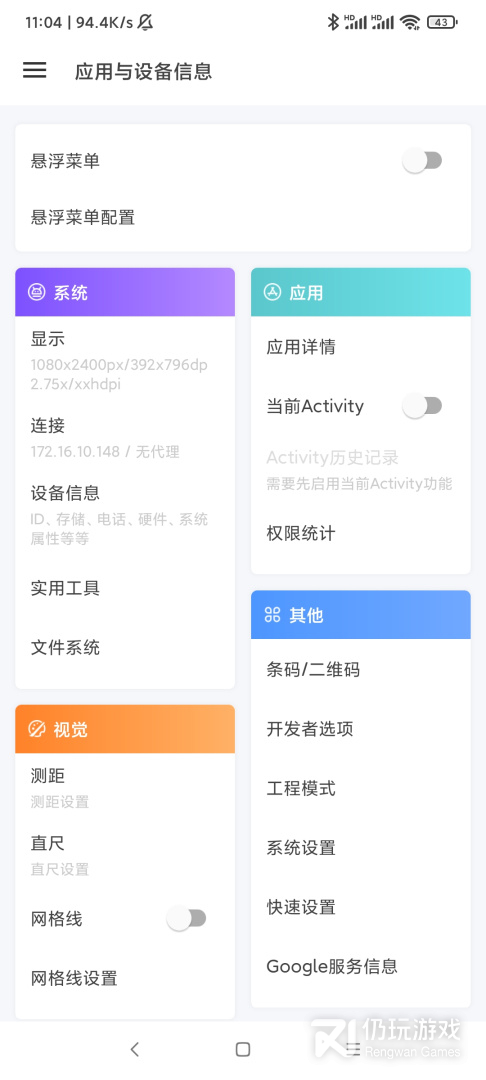The width and height of the screenshot is (486, 1080).
Task: Tap the 系统 section header icon
Action: (36, 293)
